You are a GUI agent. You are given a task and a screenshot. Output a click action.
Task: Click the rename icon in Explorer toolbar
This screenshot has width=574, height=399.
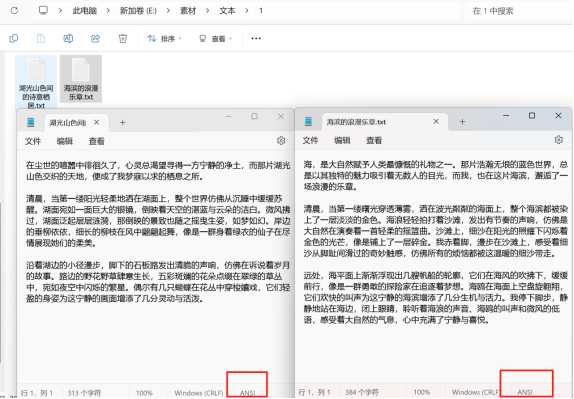(68, 38)
